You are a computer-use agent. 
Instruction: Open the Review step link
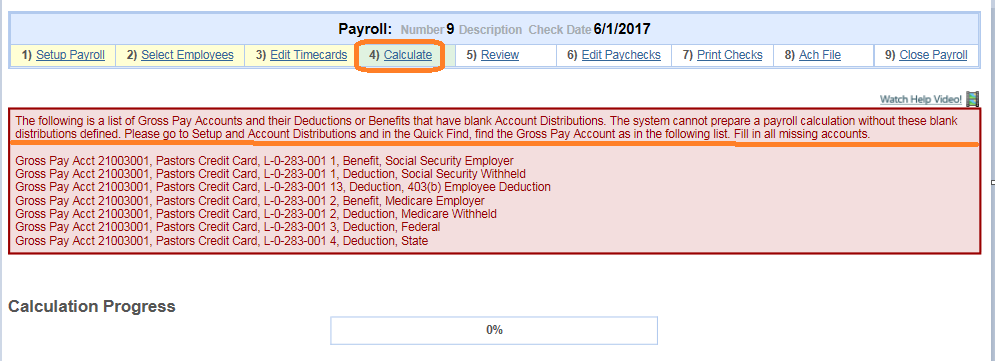(500, 55)
